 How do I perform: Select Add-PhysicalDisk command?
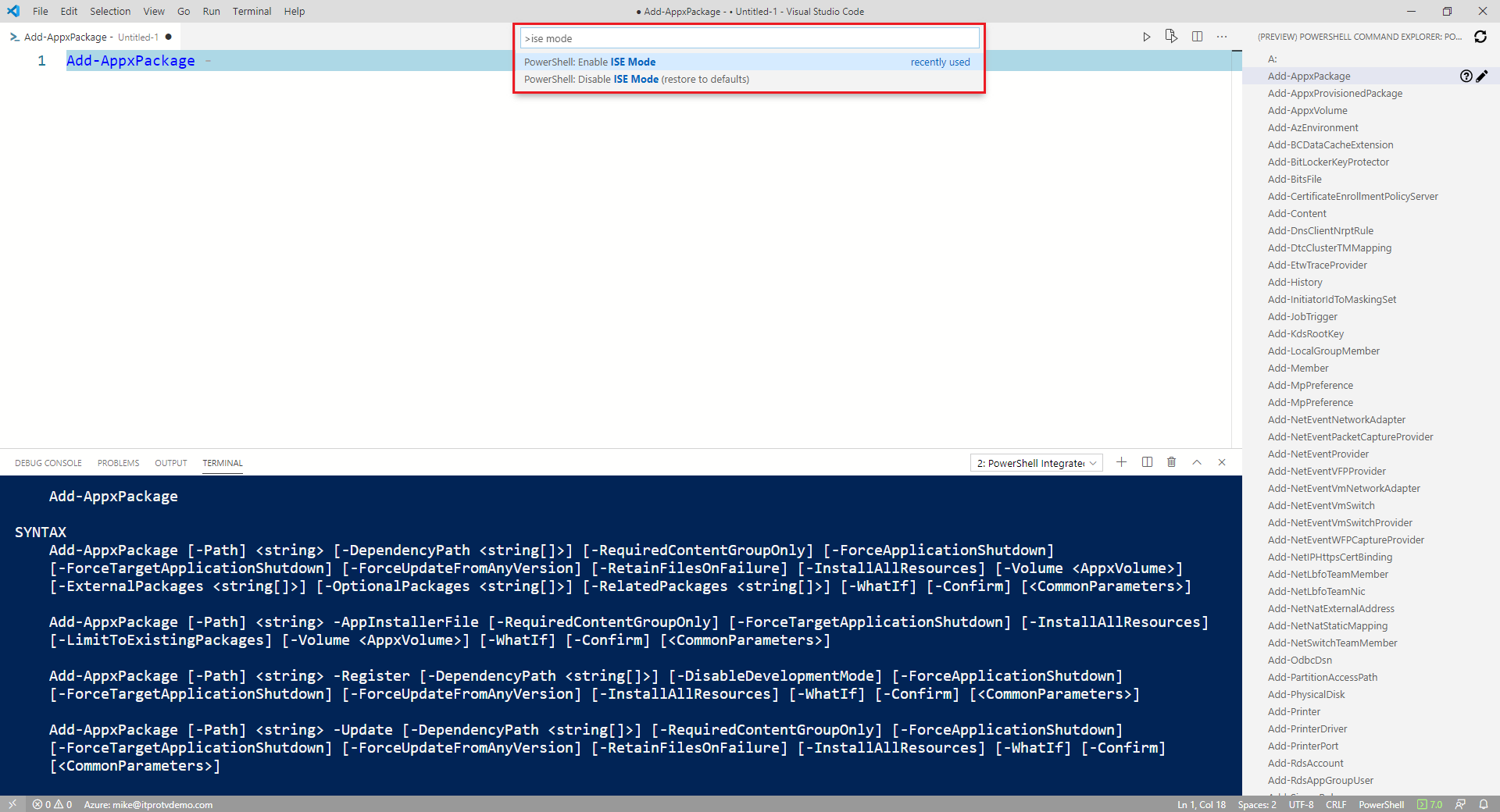click(1306, 694)
